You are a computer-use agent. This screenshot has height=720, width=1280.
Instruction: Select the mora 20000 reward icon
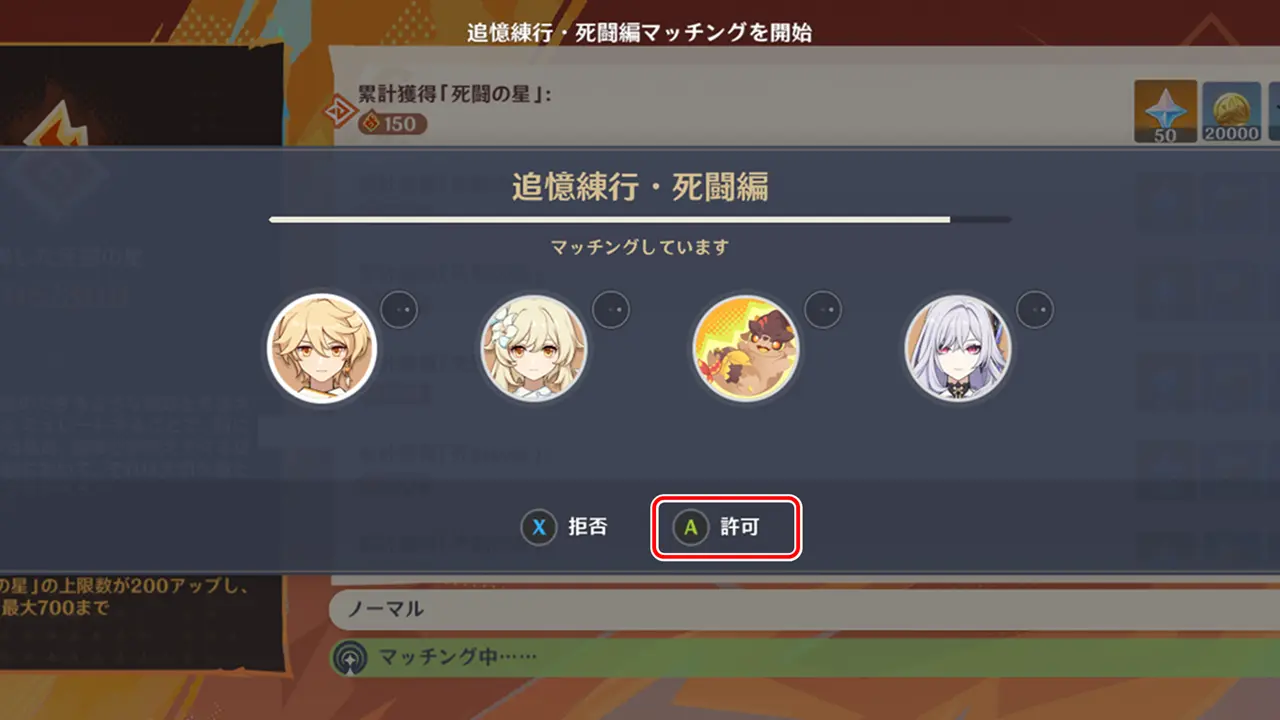1232,111
